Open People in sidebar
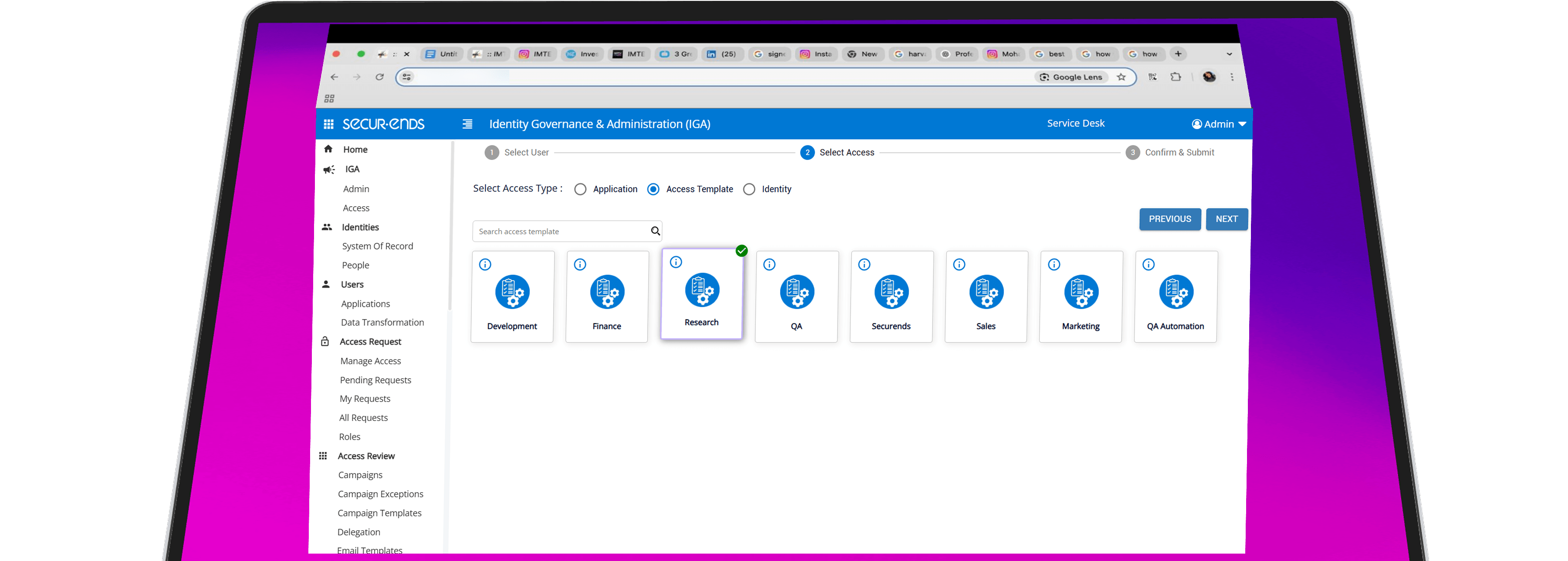This screenshot has height=561, width=1568. click(355, 265)
